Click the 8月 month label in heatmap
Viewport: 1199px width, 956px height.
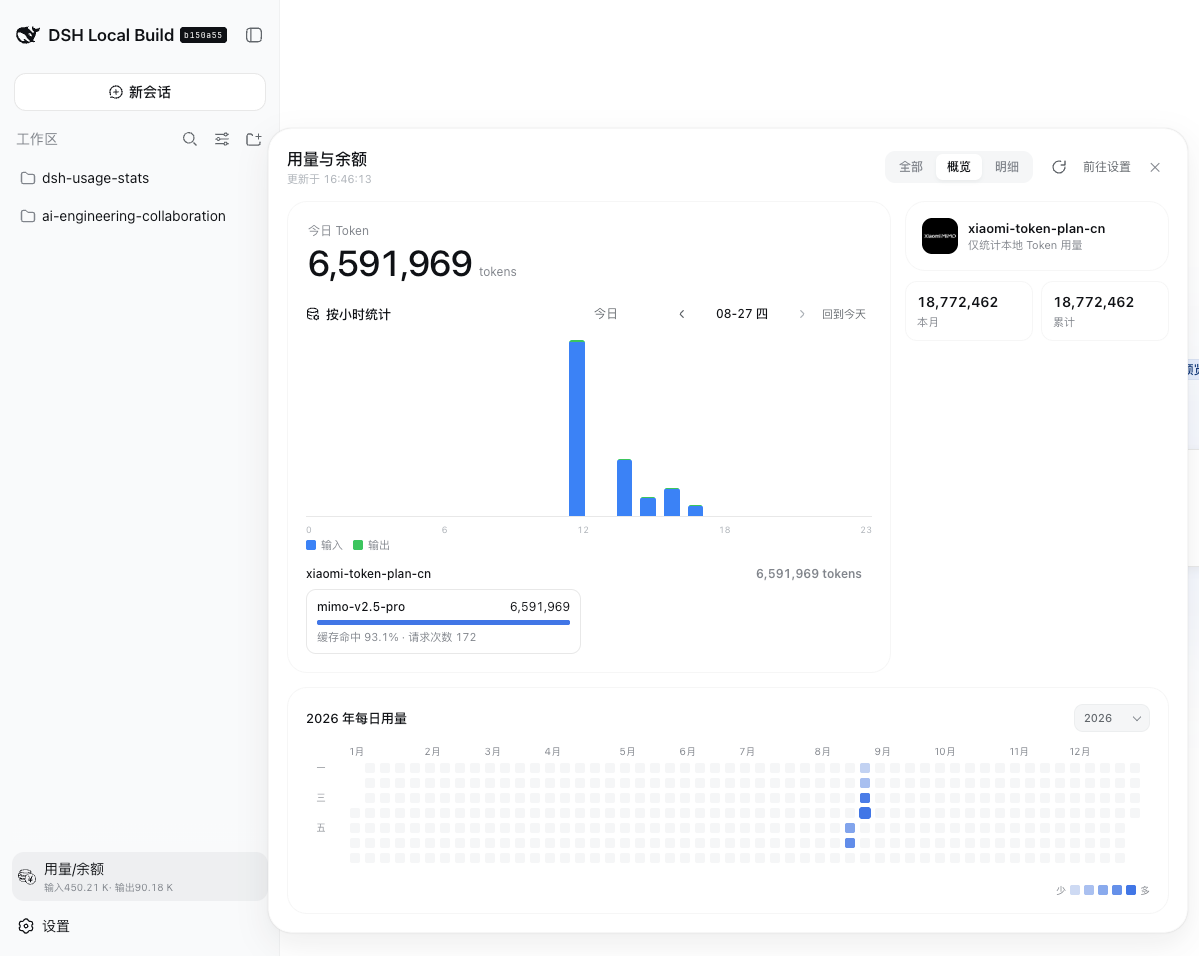pos(822,752)
